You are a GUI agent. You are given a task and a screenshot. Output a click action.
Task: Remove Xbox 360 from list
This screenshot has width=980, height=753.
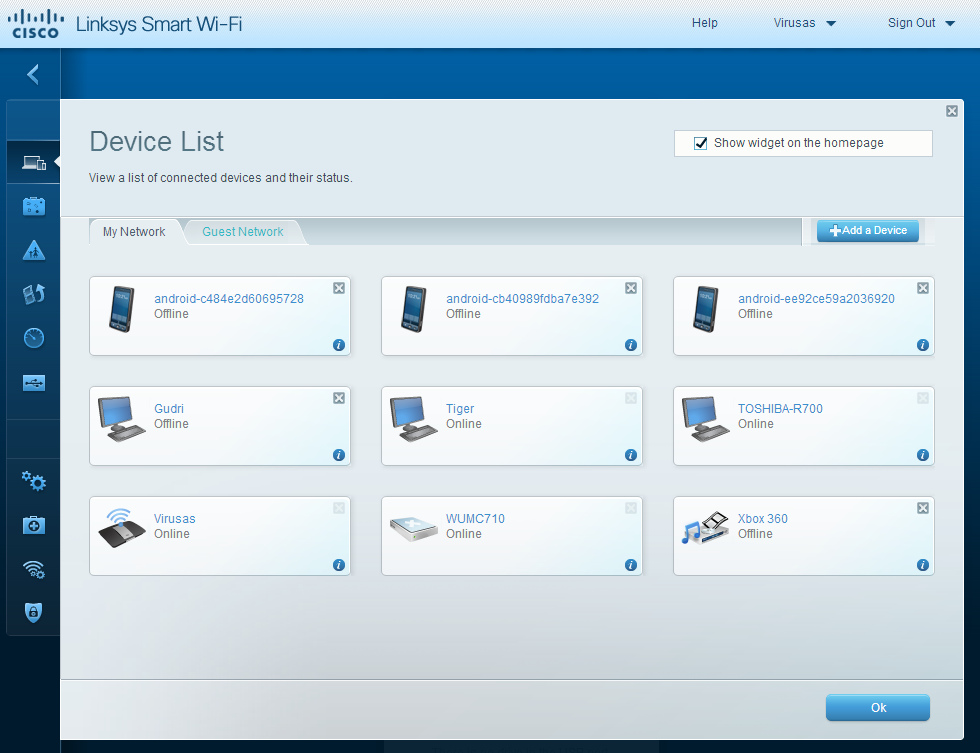tap(922, 508)
